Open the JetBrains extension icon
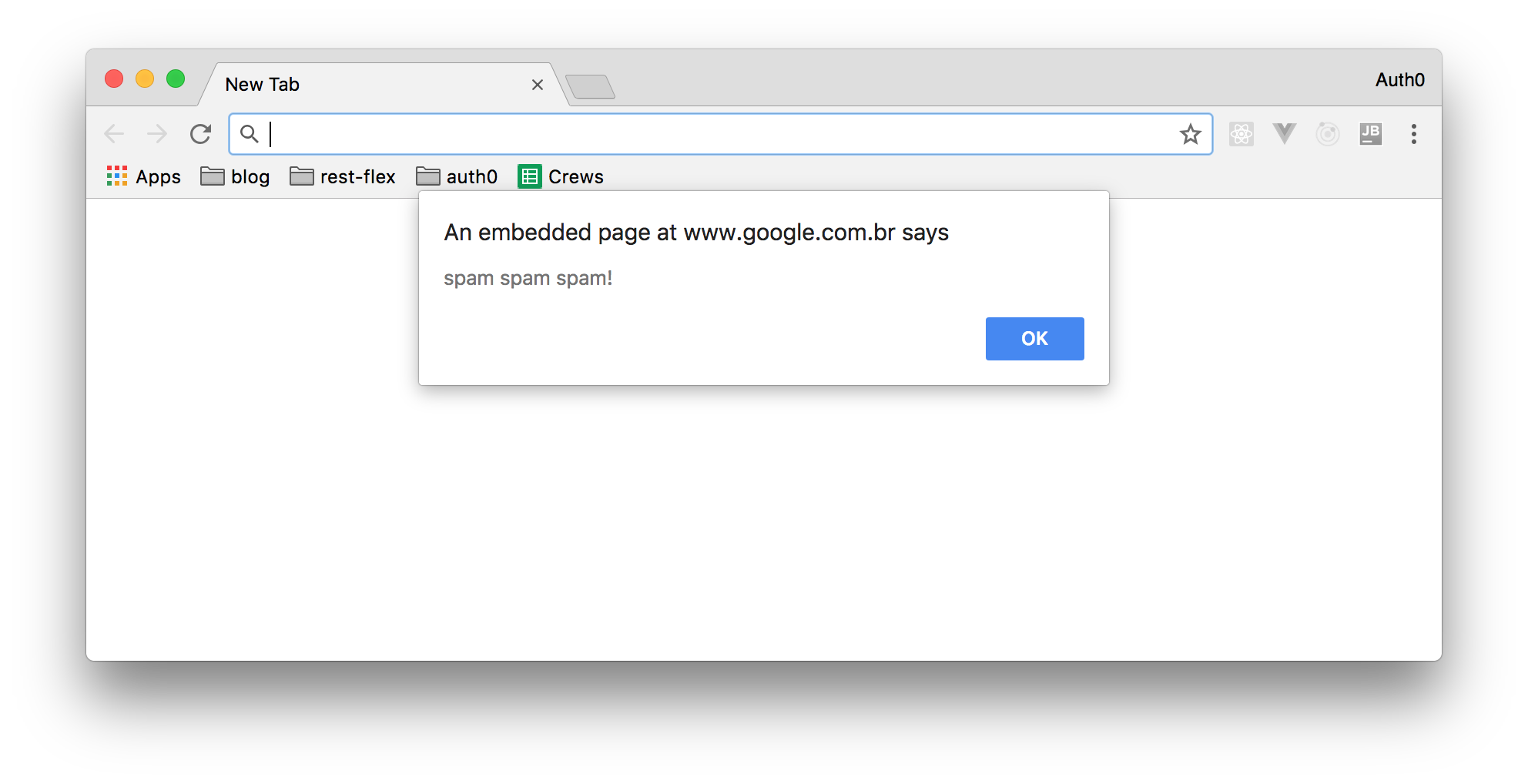This screenshot has width=1528, height=784. (1370, 134)
